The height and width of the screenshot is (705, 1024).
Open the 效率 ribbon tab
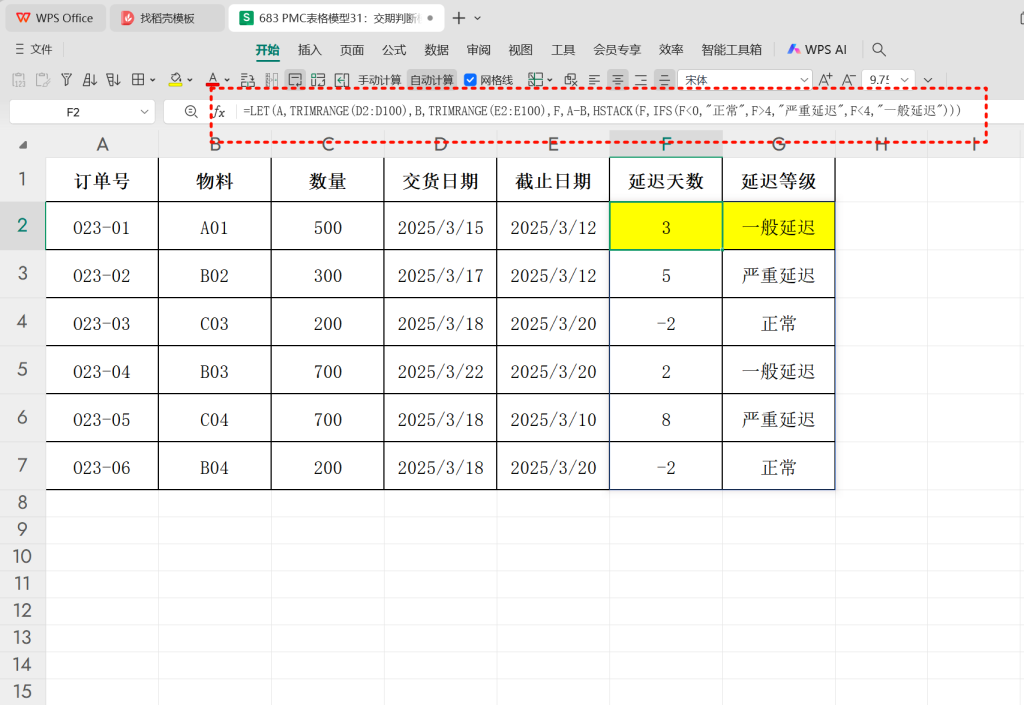(671, 50)
